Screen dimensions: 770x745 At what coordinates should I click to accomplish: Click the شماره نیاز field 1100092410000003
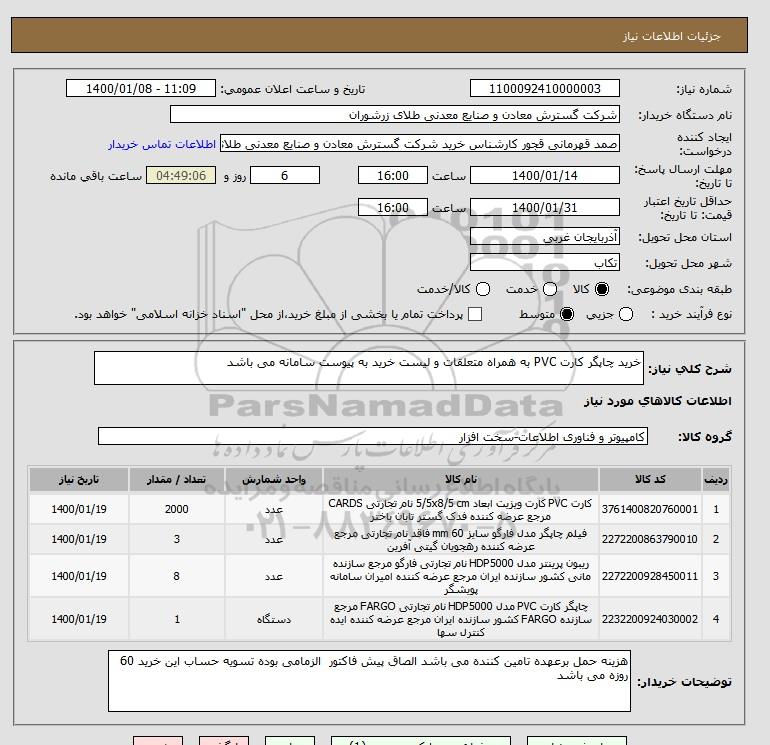coord(545,88)
